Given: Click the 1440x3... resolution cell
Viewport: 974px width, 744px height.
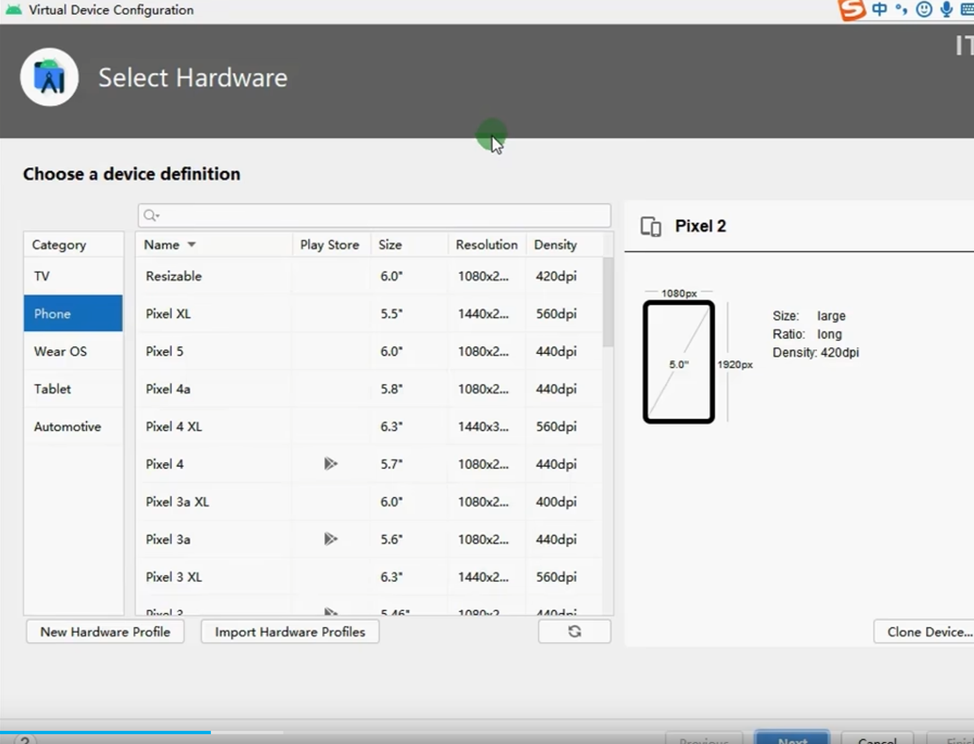Looking at the screenshot, I should [483, 427].
